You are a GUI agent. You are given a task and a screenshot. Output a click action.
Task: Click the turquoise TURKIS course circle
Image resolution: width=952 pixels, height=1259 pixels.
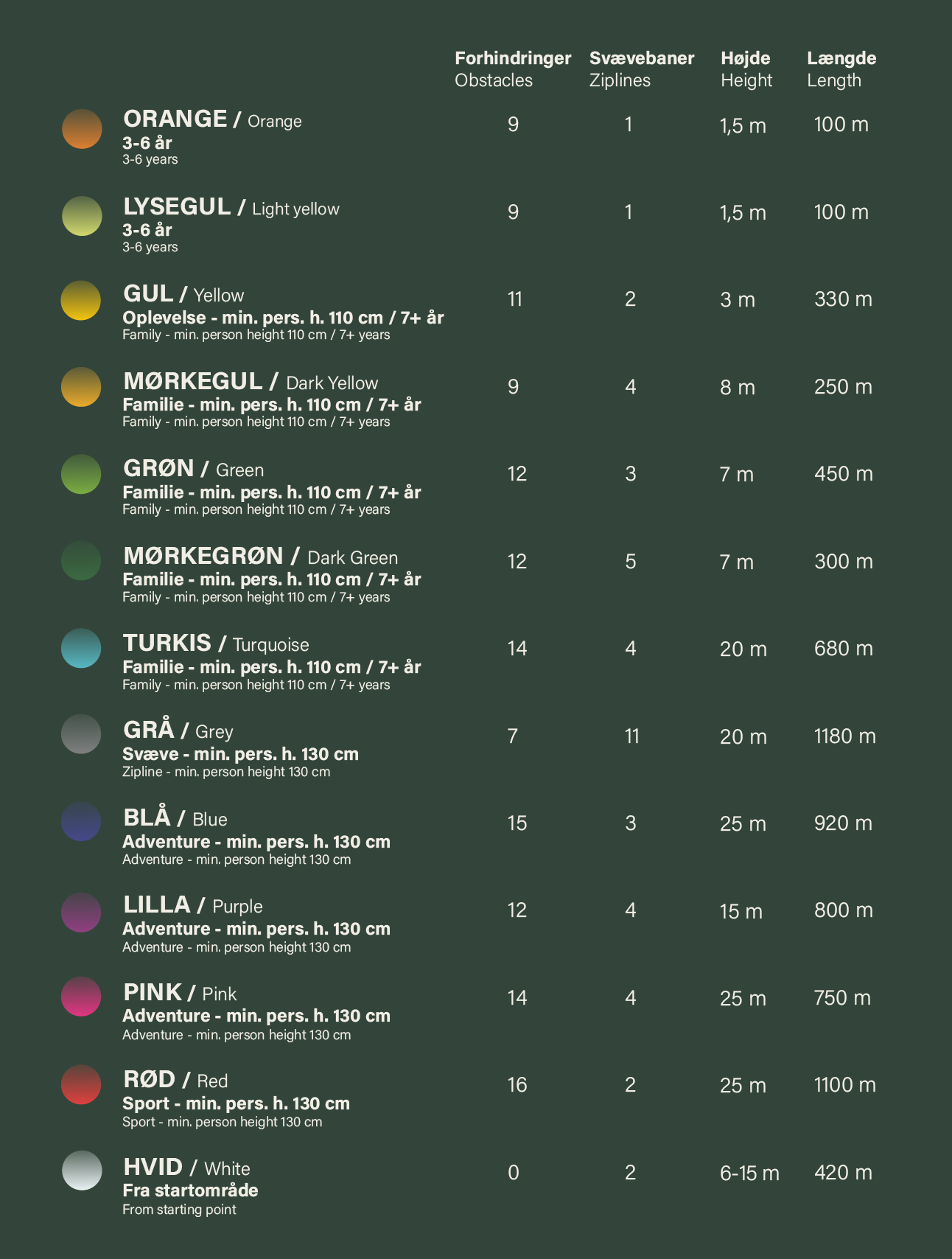pyautogui.click(x=81, y=648)
